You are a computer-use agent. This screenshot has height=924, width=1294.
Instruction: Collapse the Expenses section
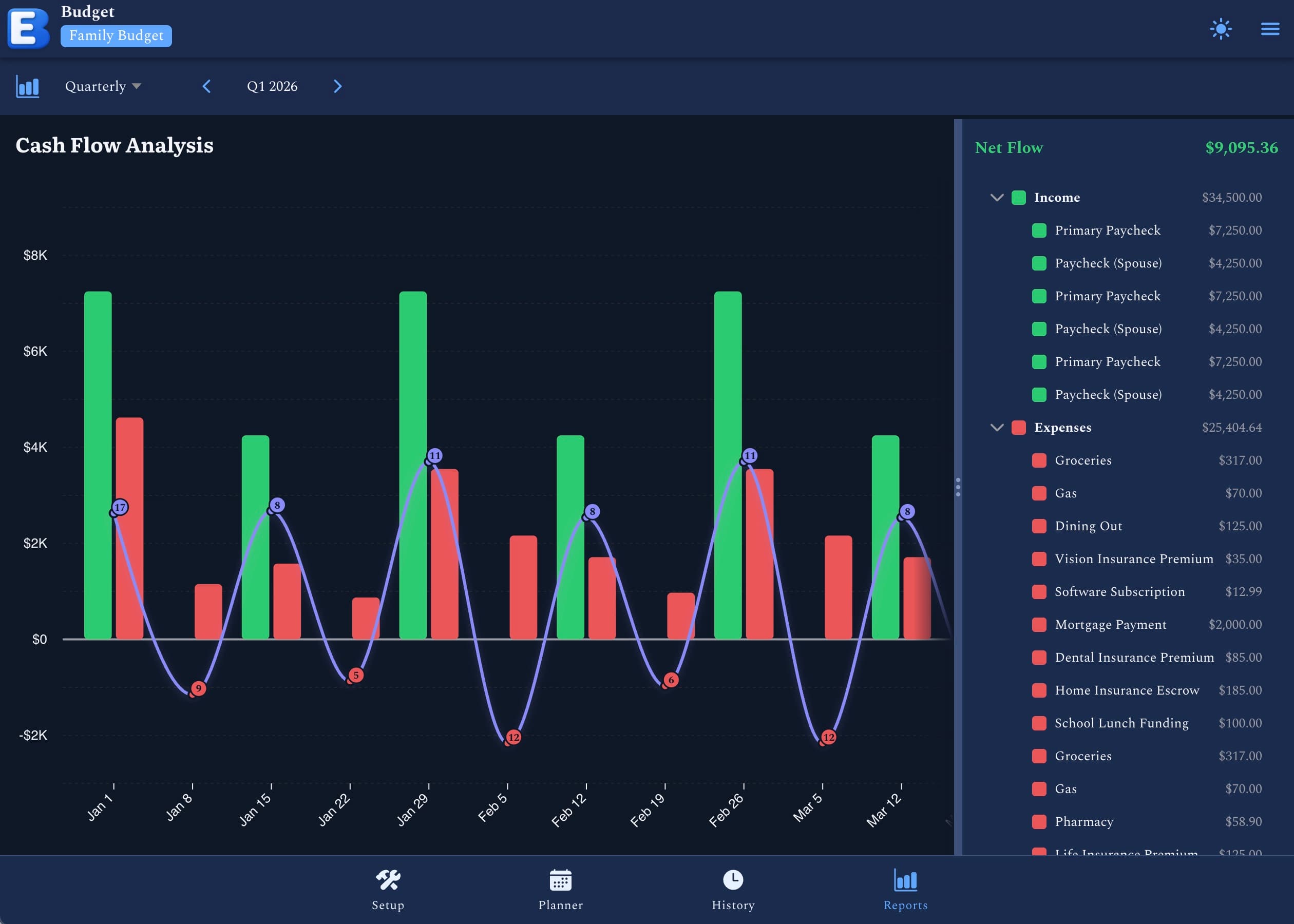997,427
